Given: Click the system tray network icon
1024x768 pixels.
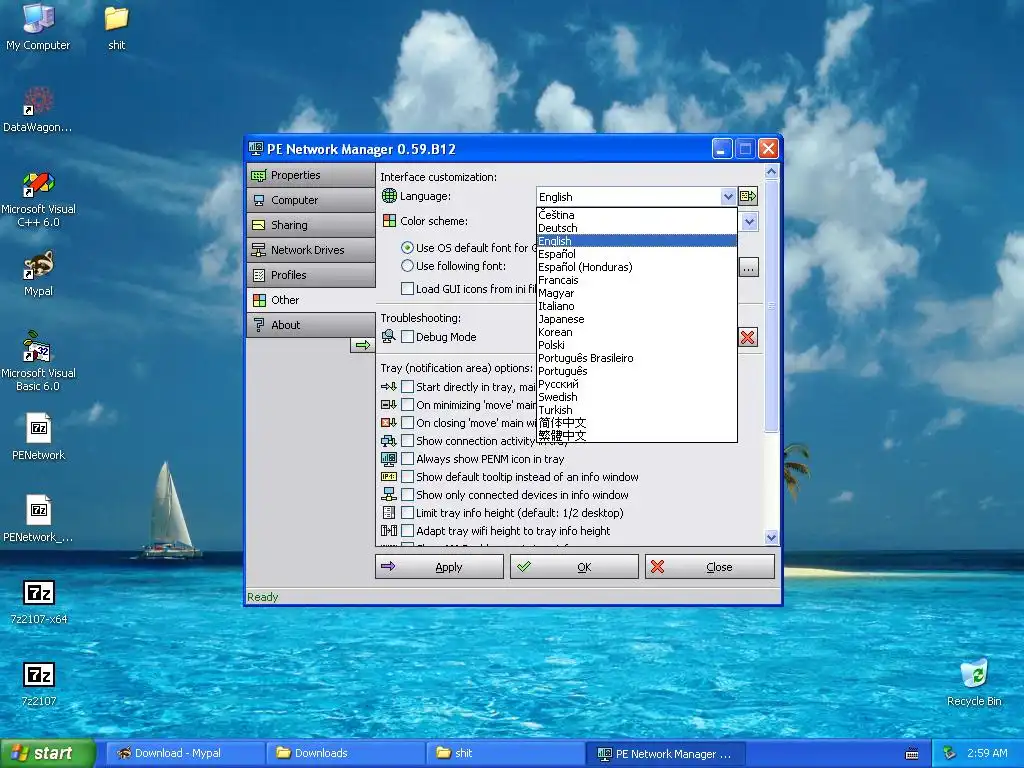Looking at the screenshot, I should 950,753.
